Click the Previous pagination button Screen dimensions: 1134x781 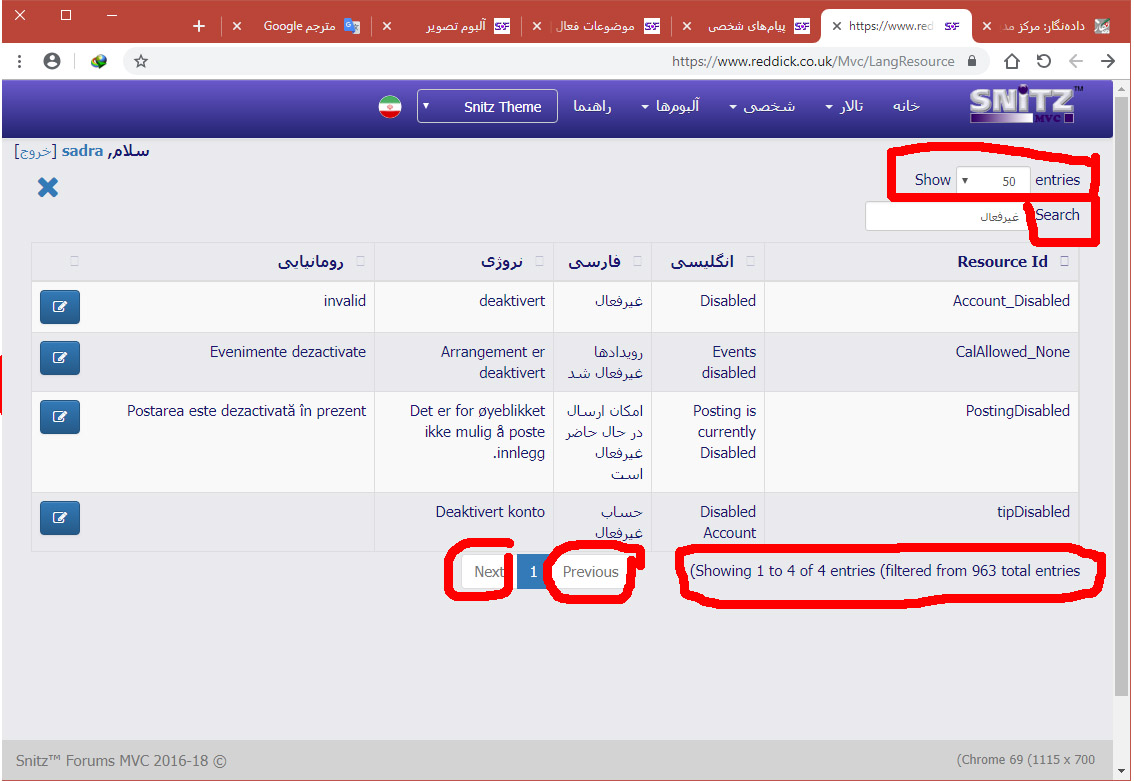590,572
